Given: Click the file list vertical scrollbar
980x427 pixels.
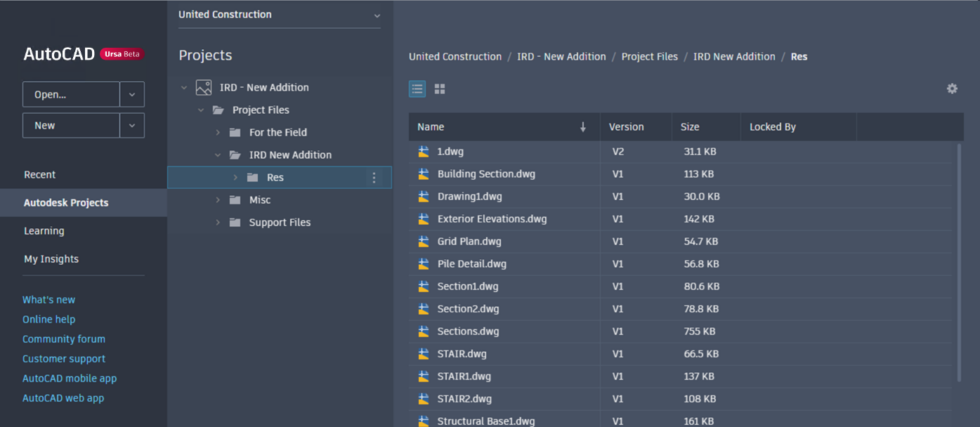Looking at the screenshot, I should tap(959, 263).
